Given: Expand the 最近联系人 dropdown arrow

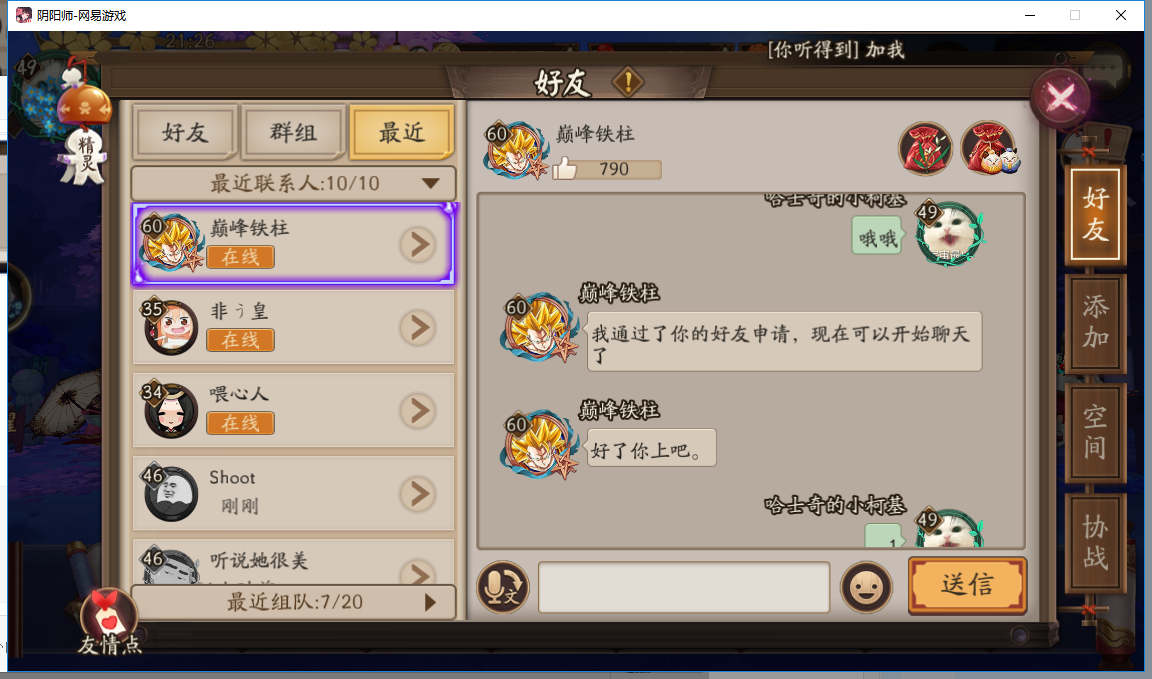Looking at the screenshot, I should (431, 183).
